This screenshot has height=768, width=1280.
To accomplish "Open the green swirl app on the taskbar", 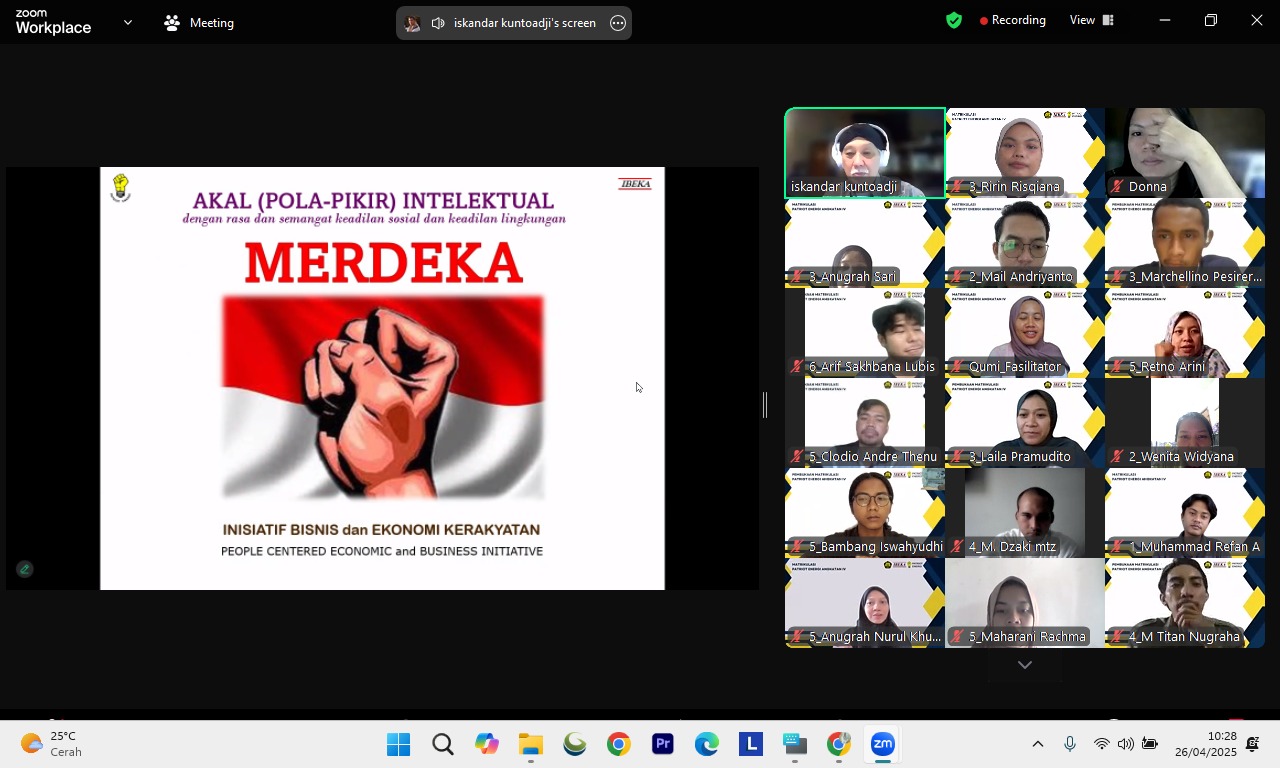I will [574, 745].
